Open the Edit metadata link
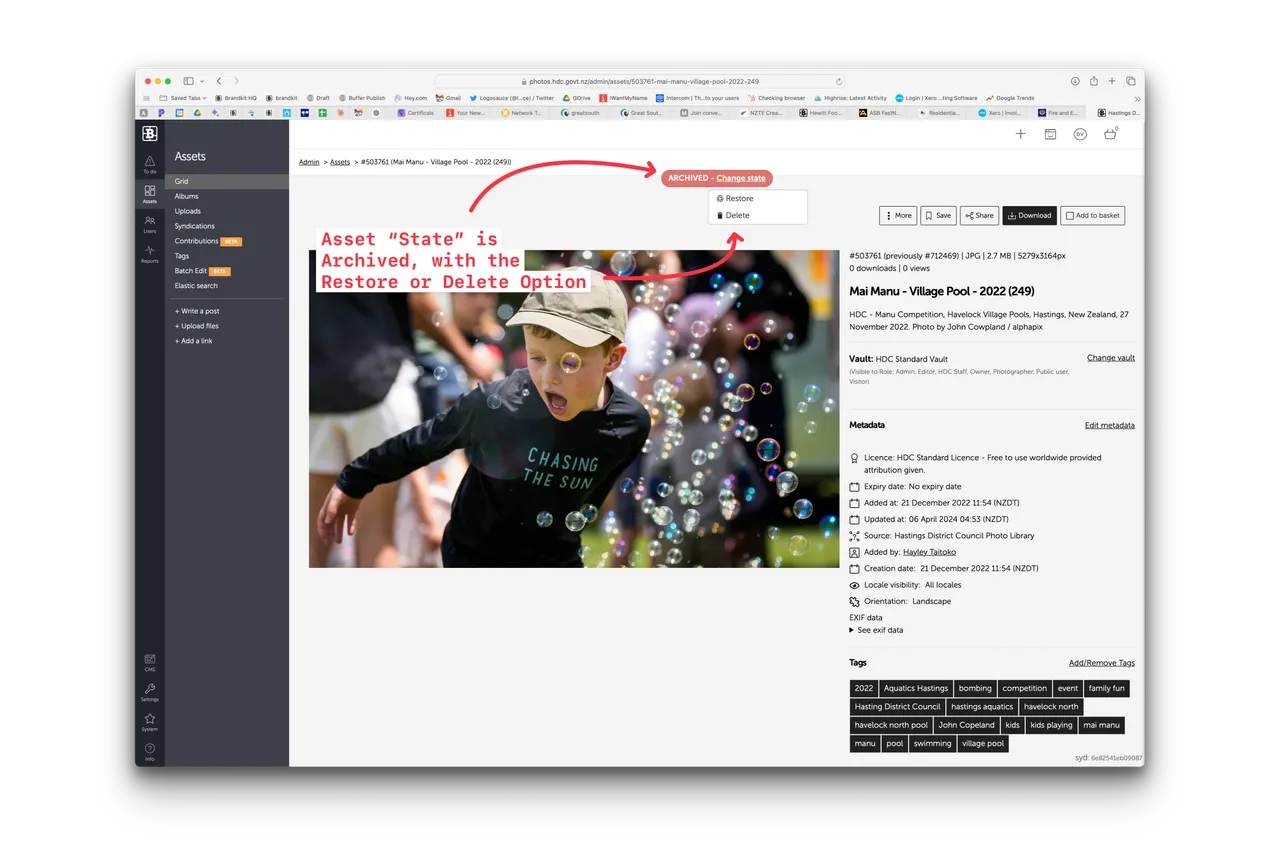Screen dimensions: 1280x853 tap(1109, 424)
